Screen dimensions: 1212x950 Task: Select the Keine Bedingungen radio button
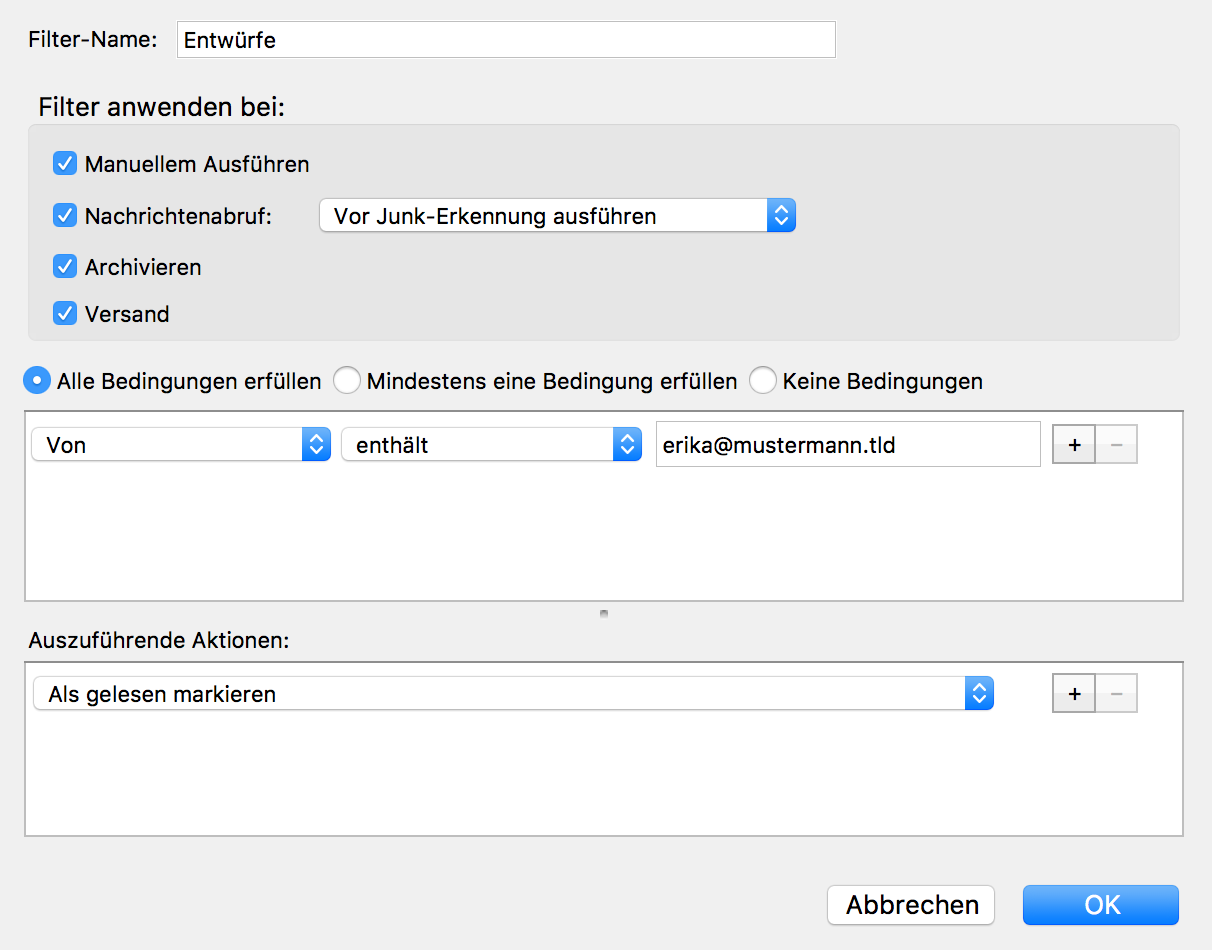(x=763, y=381)
